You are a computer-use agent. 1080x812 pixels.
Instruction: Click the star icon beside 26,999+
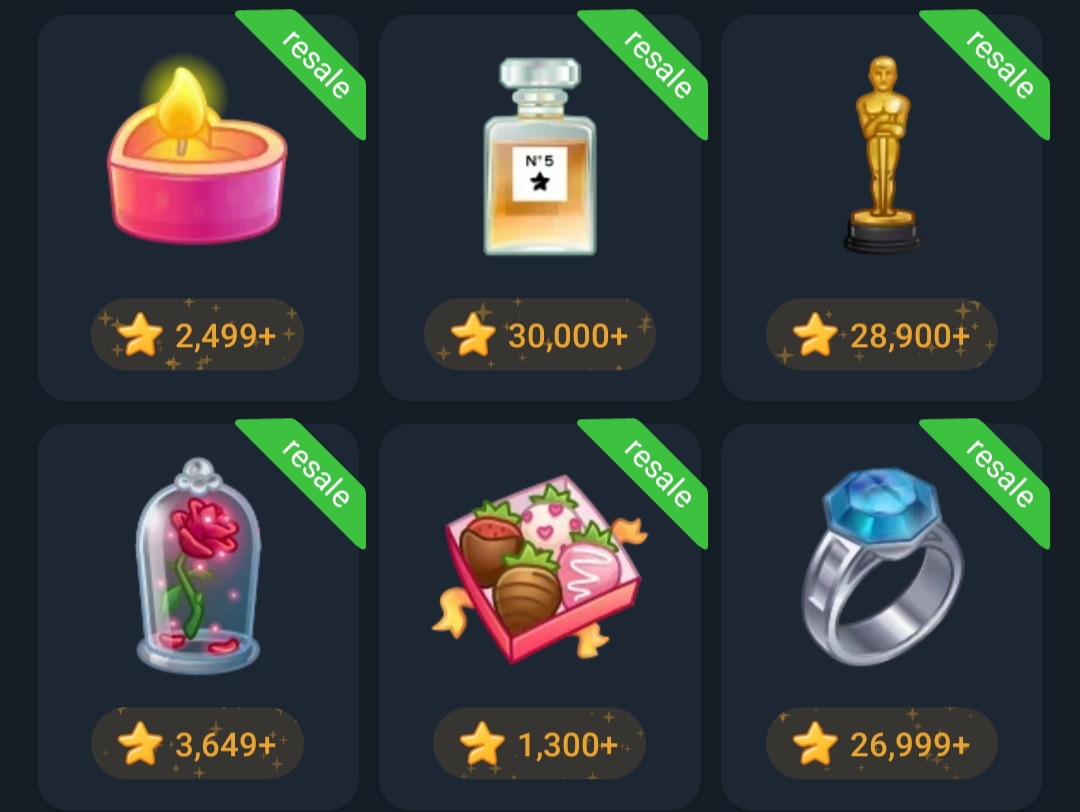(x=815, y=744)
